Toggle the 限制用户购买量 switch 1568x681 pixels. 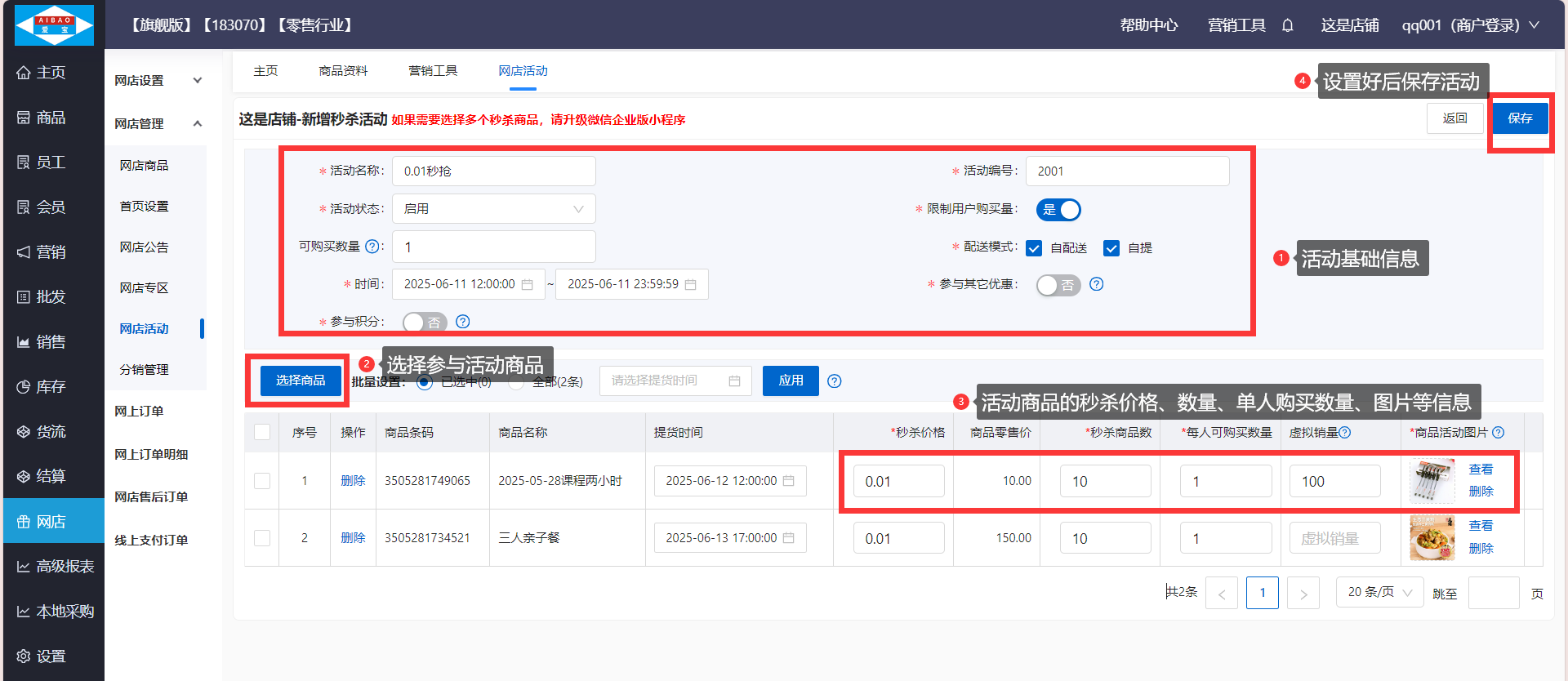coord(1058,210)
